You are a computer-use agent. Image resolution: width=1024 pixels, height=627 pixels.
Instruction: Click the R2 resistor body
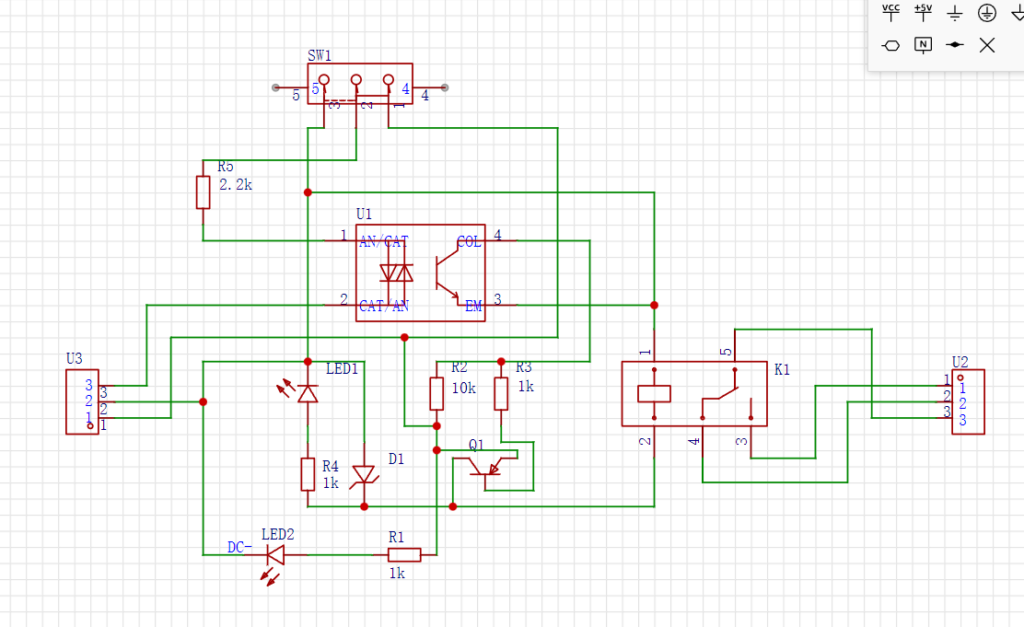pyautogui.click(x=437, y=394)
